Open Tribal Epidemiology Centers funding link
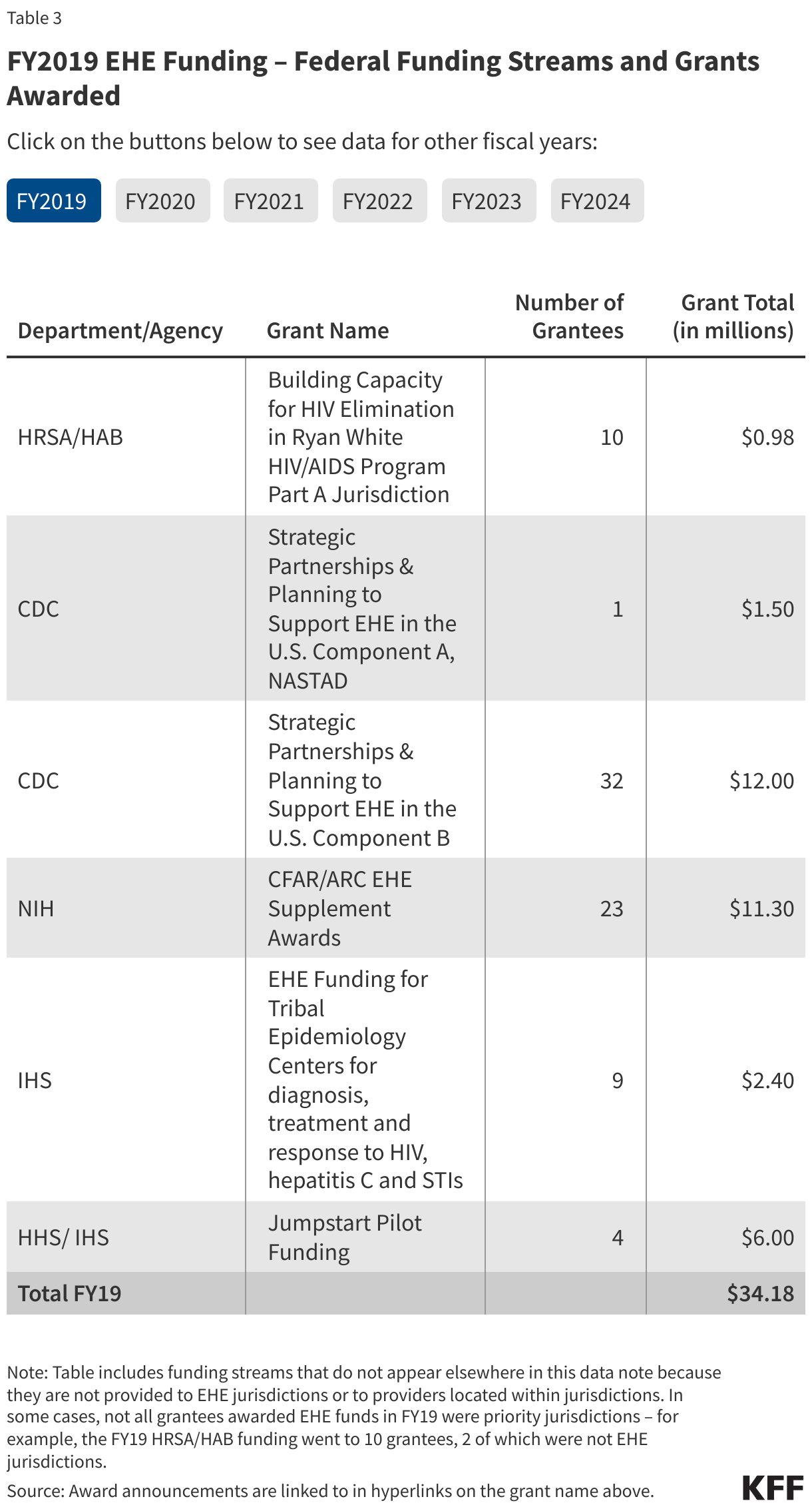The height and width of the screenshot is (1509, 812). (361, 1079)
